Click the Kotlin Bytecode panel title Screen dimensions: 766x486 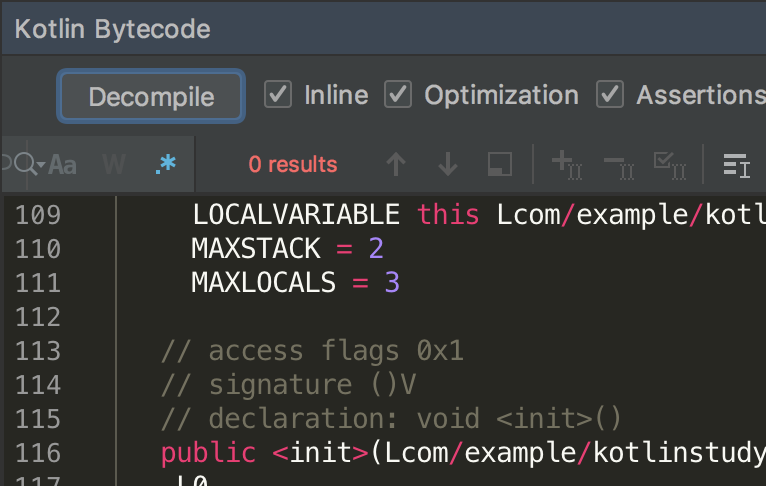coord(113,29)
